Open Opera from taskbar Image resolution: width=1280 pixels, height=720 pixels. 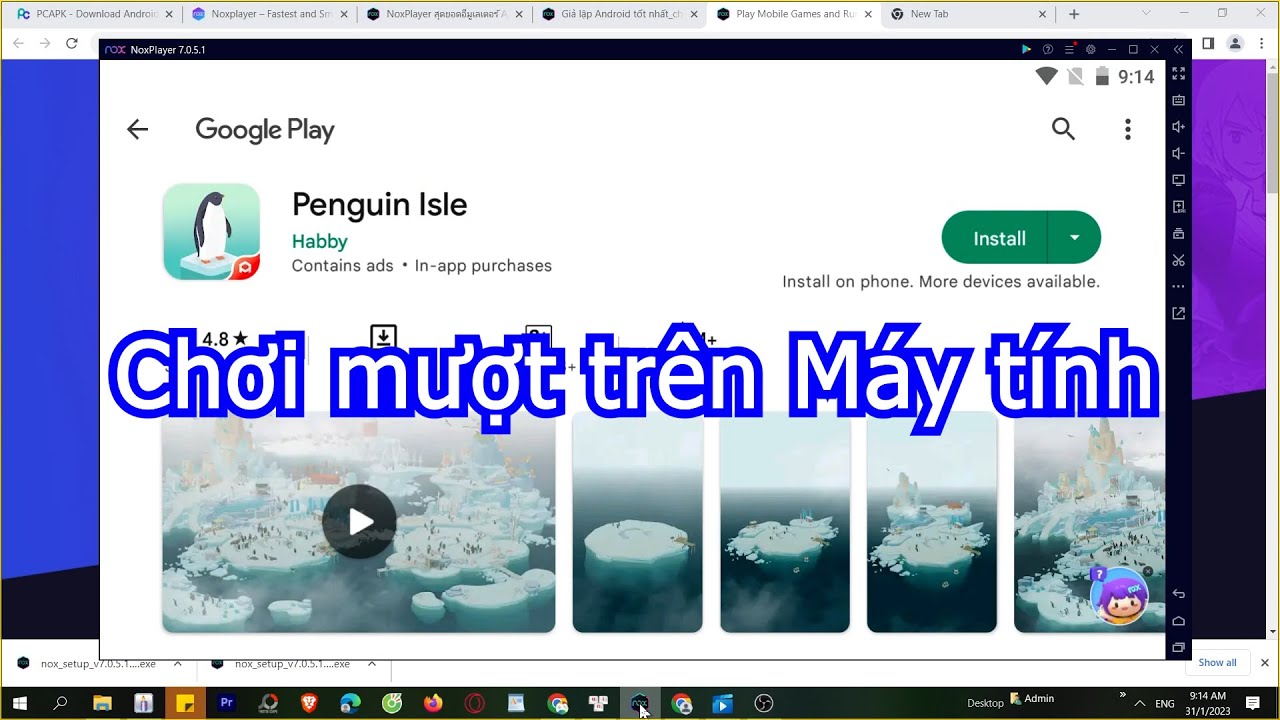(475, 703)
